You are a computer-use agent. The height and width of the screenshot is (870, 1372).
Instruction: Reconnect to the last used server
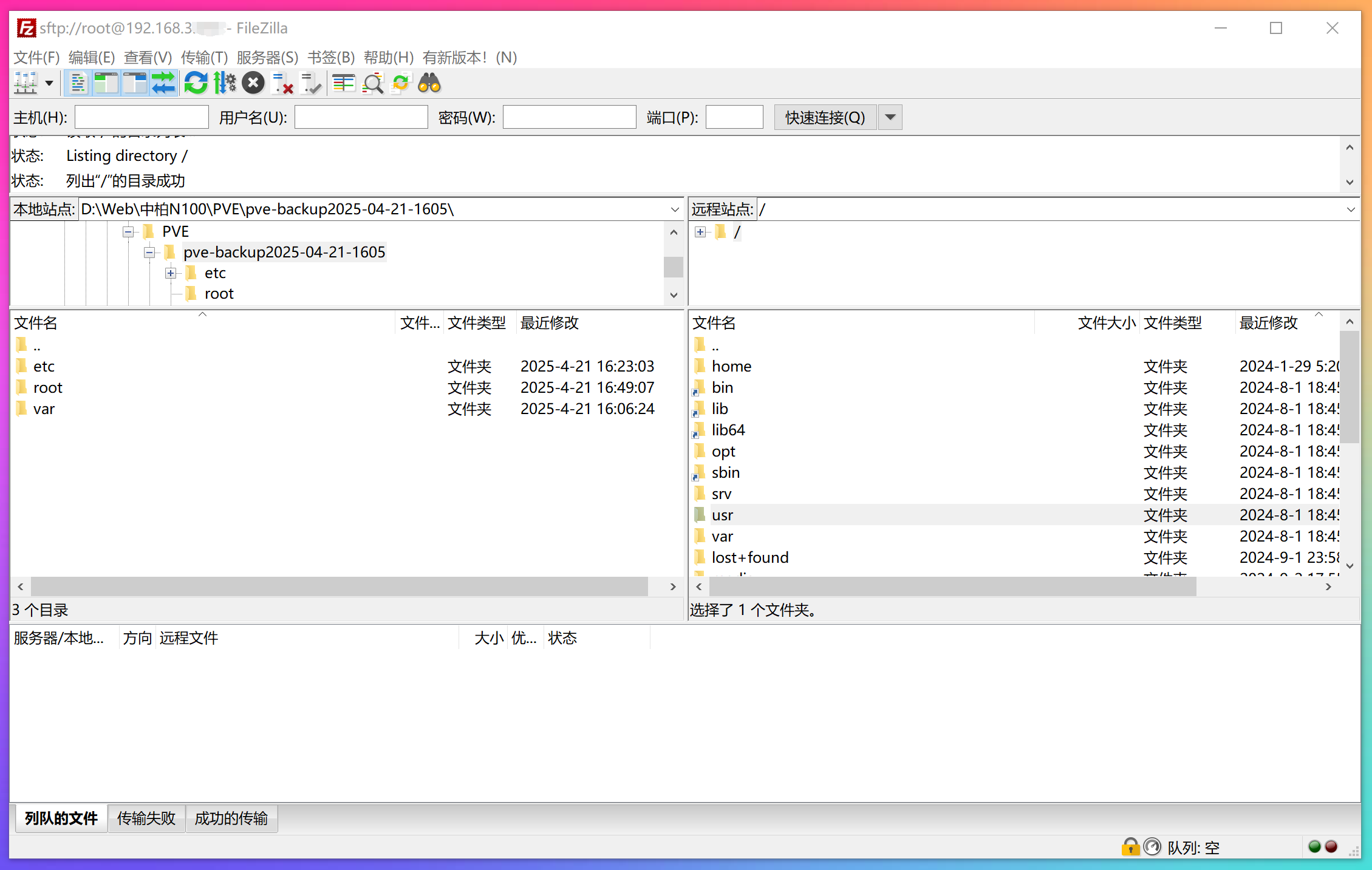point(310,83)
